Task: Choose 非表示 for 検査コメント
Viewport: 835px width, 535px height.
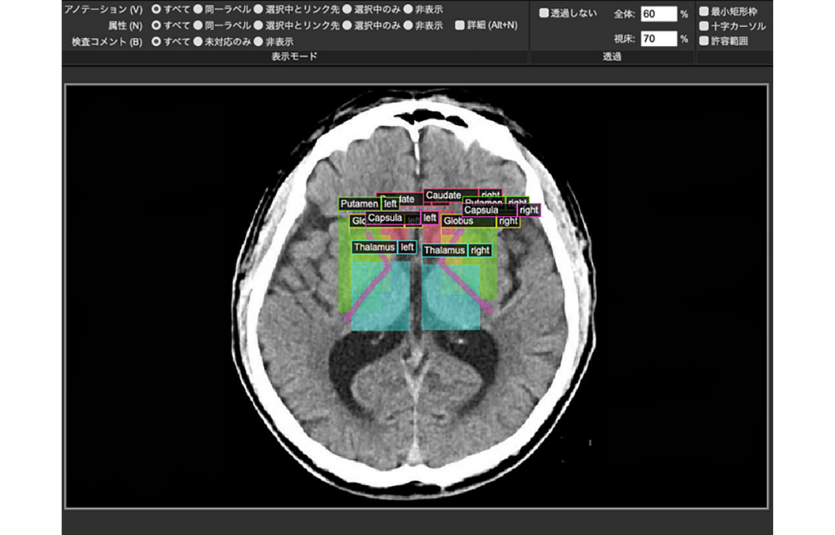Action: click(258, 41)
